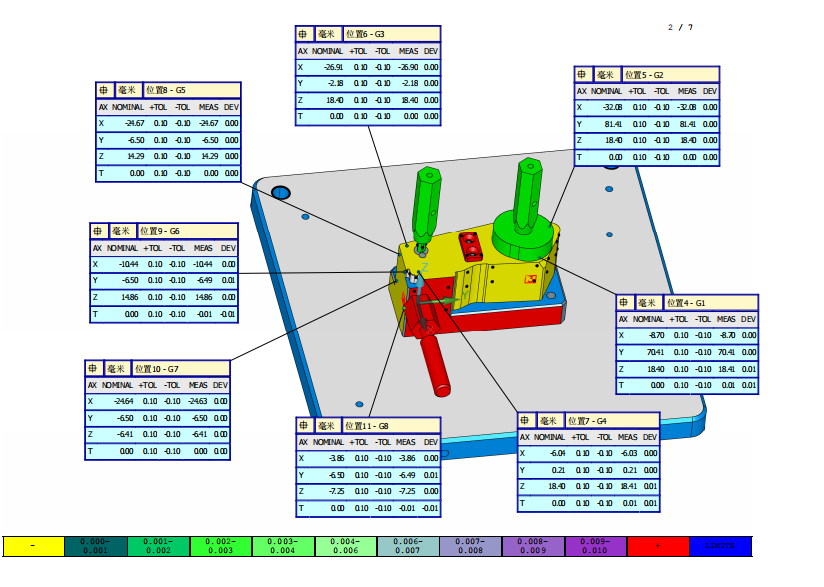The width and height of the screenshot is (824, 587).
Task: Click the large blue hole on plate corner
Action: coord(280,192)
